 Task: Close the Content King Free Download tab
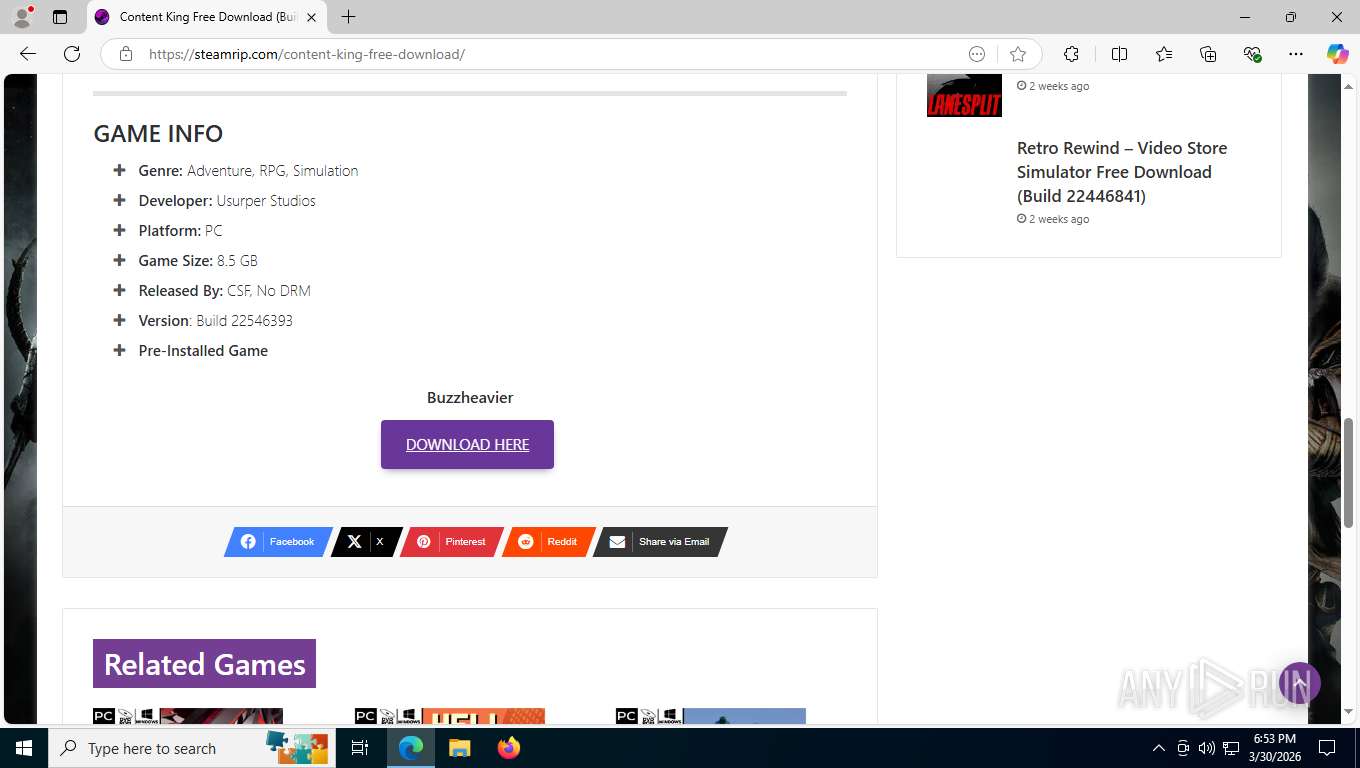[311, 17]
